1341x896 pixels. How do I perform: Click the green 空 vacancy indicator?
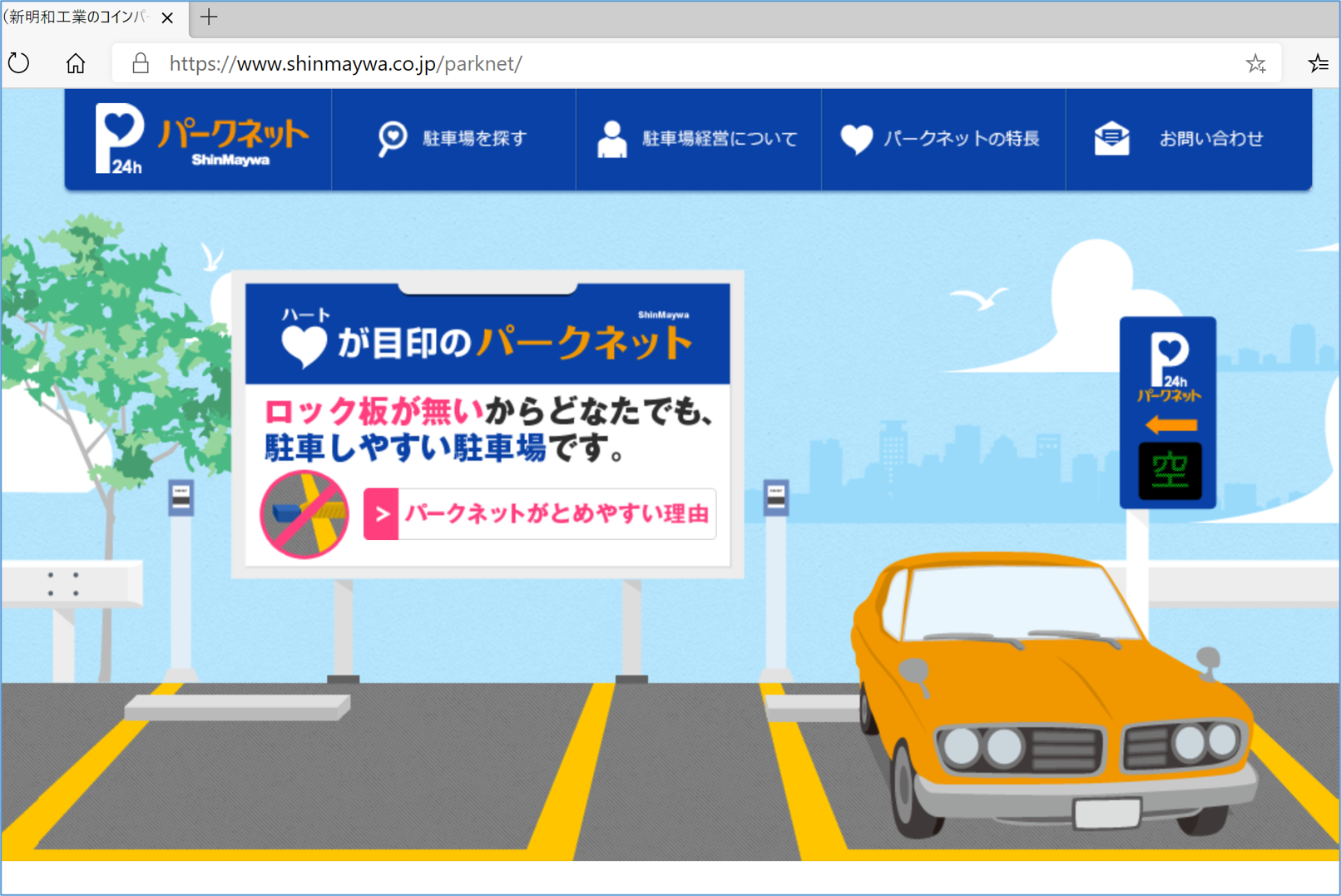pos(1170,471)
